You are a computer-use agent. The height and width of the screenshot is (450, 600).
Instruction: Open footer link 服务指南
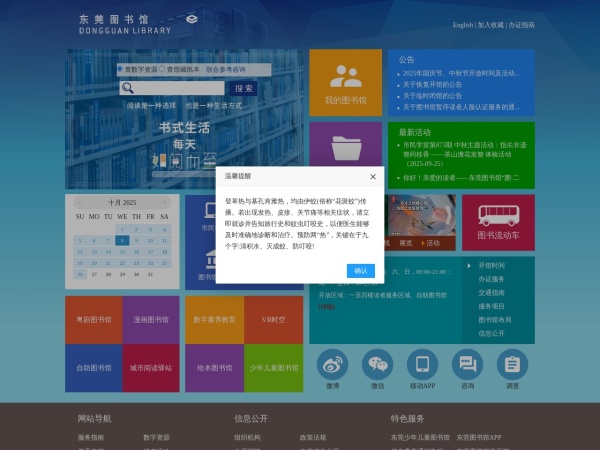pos(91,437)
